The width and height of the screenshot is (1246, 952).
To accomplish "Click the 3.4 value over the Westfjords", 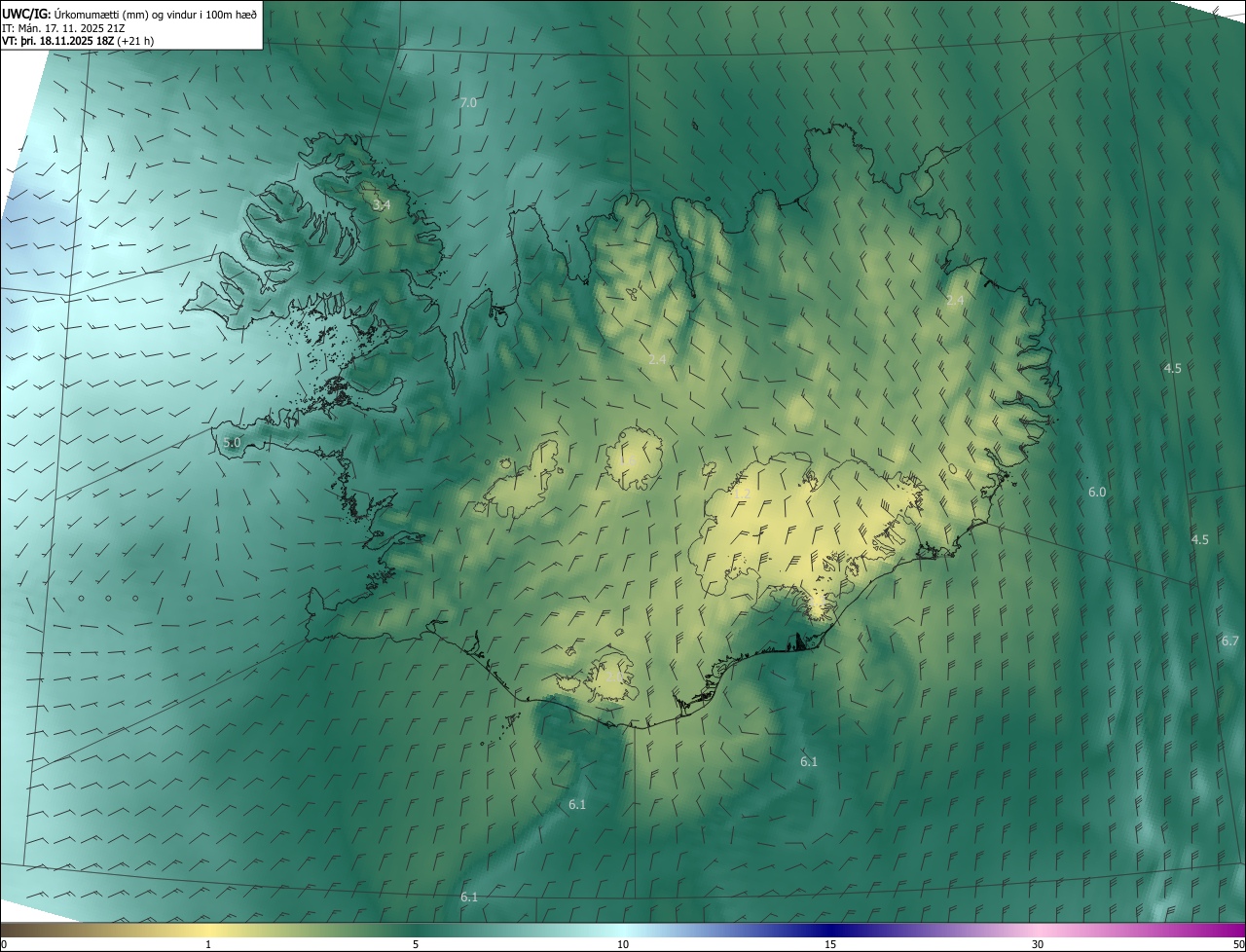I will [382, 205].
